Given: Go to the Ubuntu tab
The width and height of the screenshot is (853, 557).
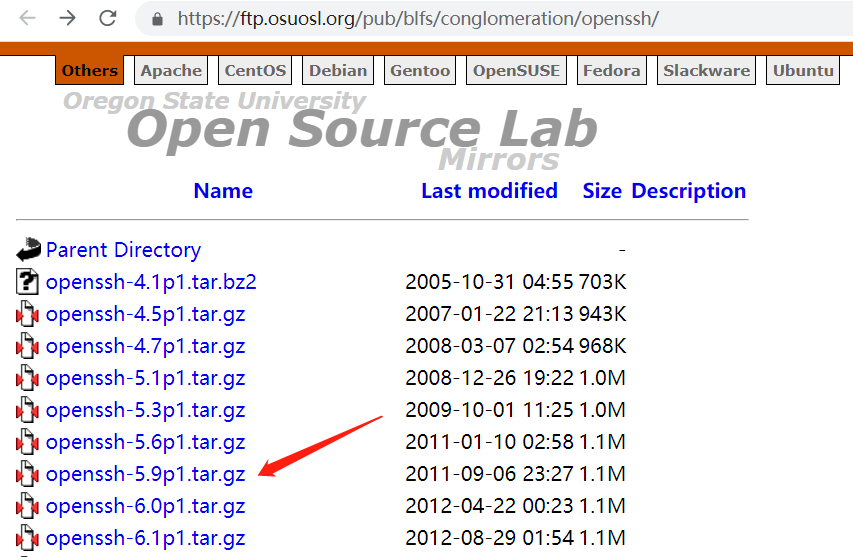Looking at the screenshot, I should click(x=803, y=71).
